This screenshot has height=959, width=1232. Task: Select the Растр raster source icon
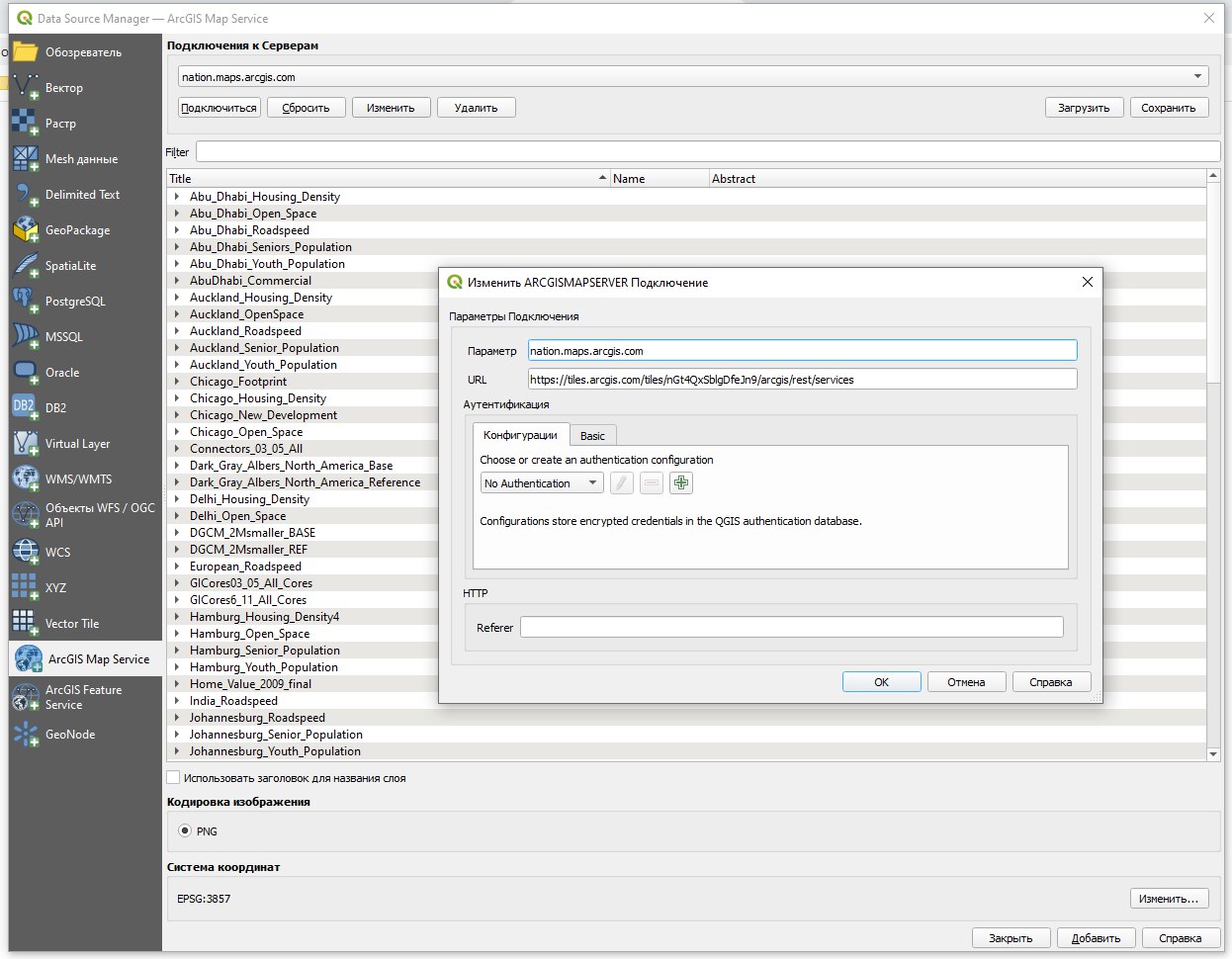click(x=25, y=123)
